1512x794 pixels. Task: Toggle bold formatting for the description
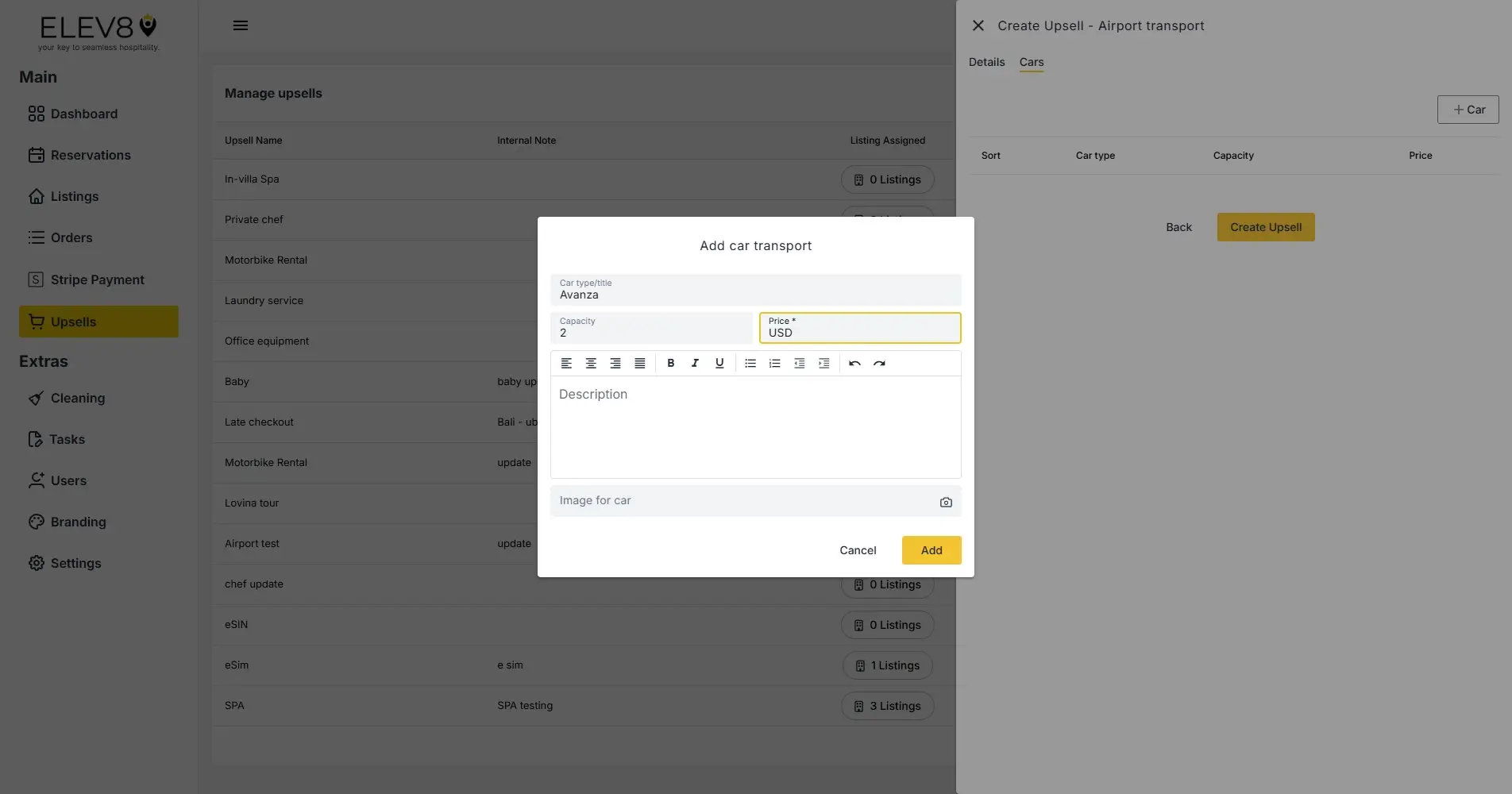click(x=670, y=363)
